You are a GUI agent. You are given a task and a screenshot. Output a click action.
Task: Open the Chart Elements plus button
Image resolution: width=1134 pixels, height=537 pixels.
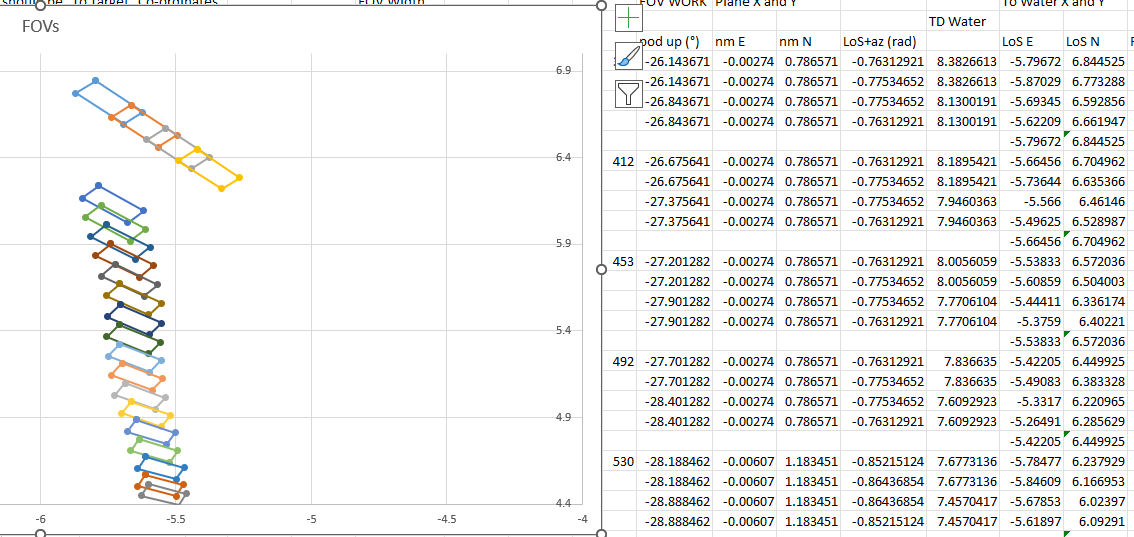pos(627,18)
